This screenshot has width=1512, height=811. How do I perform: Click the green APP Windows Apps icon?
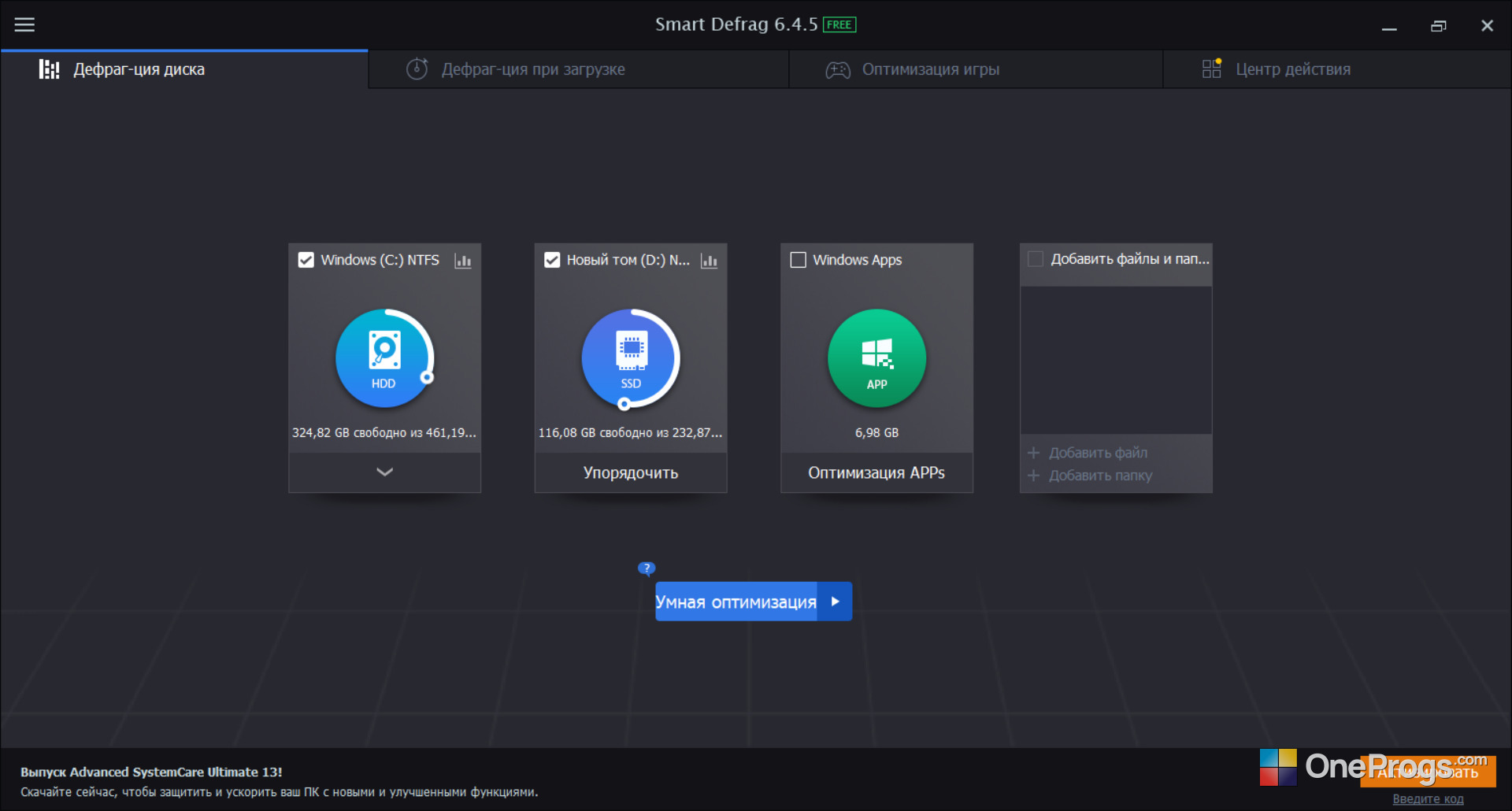[876, 358]
